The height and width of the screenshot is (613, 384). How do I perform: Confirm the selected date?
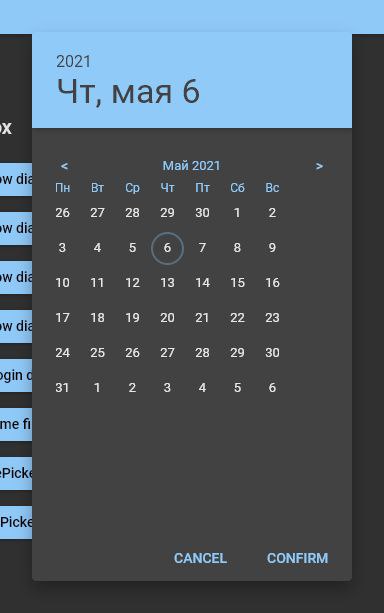click(x=297, y=558)
